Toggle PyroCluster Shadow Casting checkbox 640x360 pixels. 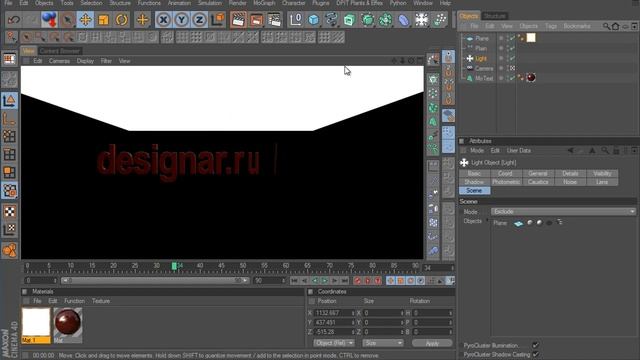[x=536, y=354]
